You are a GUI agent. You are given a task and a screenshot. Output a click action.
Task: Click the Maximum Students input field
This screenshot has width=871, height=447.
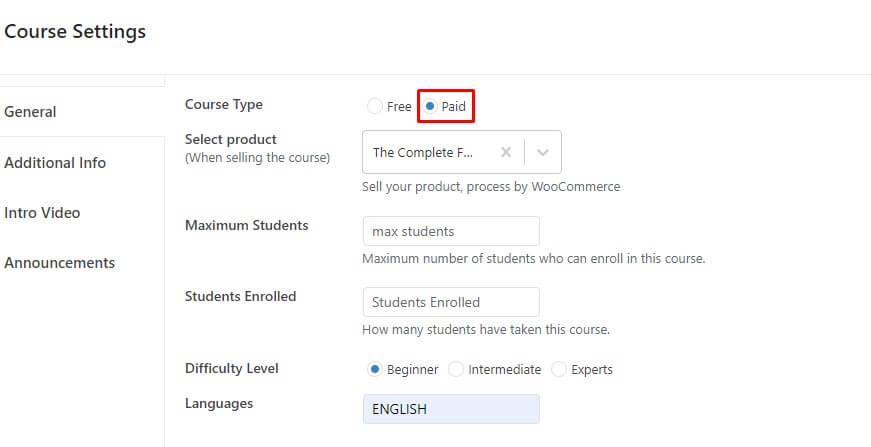(451, 231)
